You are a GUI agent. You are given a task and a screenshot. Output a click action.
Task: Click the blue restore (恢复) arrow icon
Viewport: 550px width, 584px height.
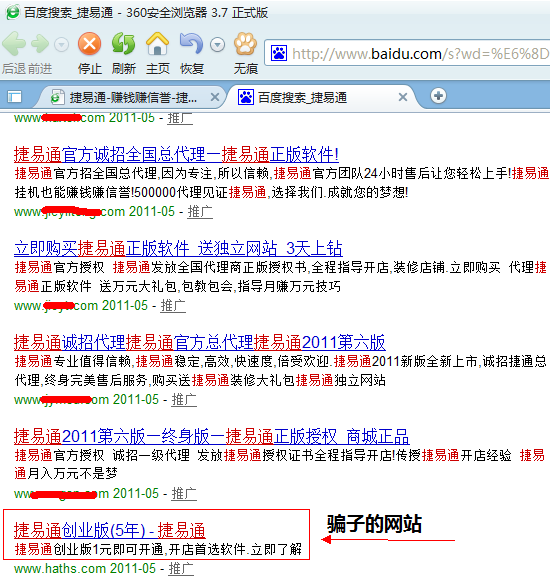[x=191, y=44]
